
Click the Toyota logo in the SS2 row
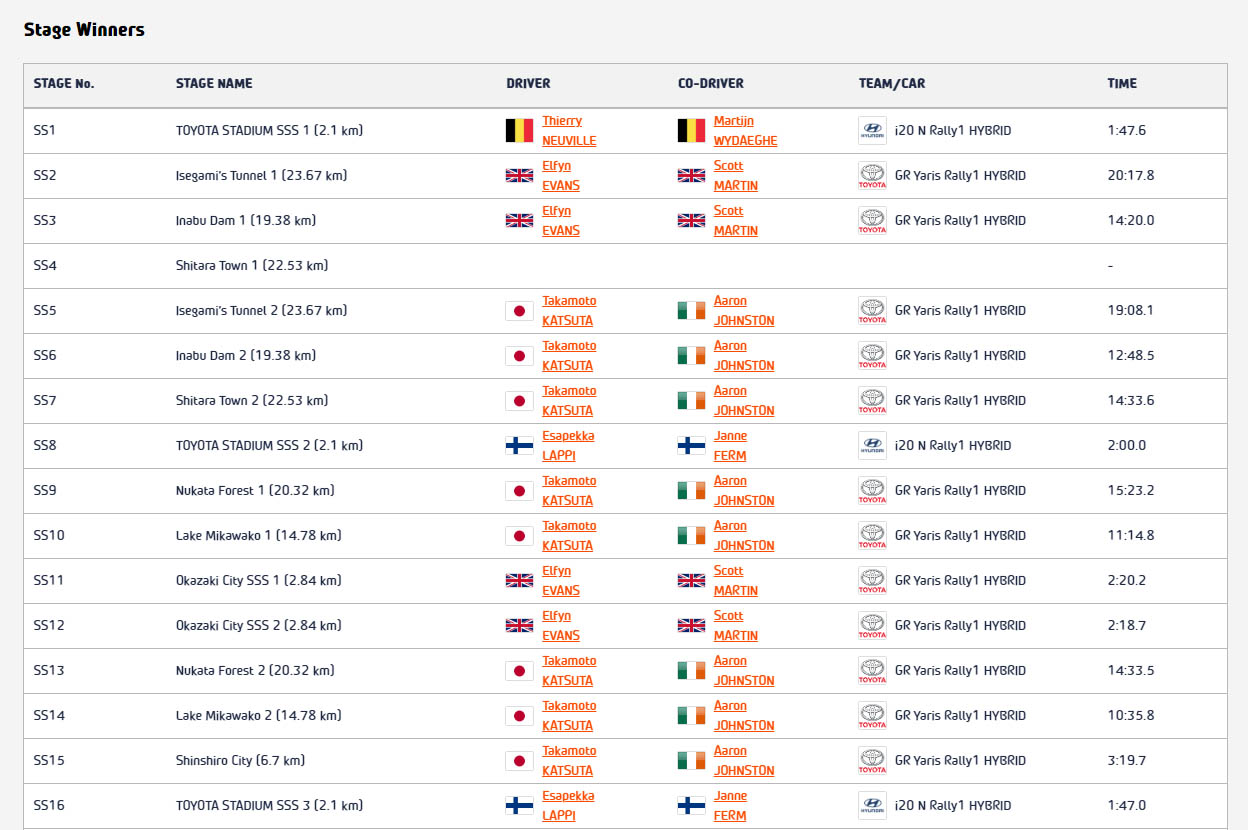click(x=872, y=176)
